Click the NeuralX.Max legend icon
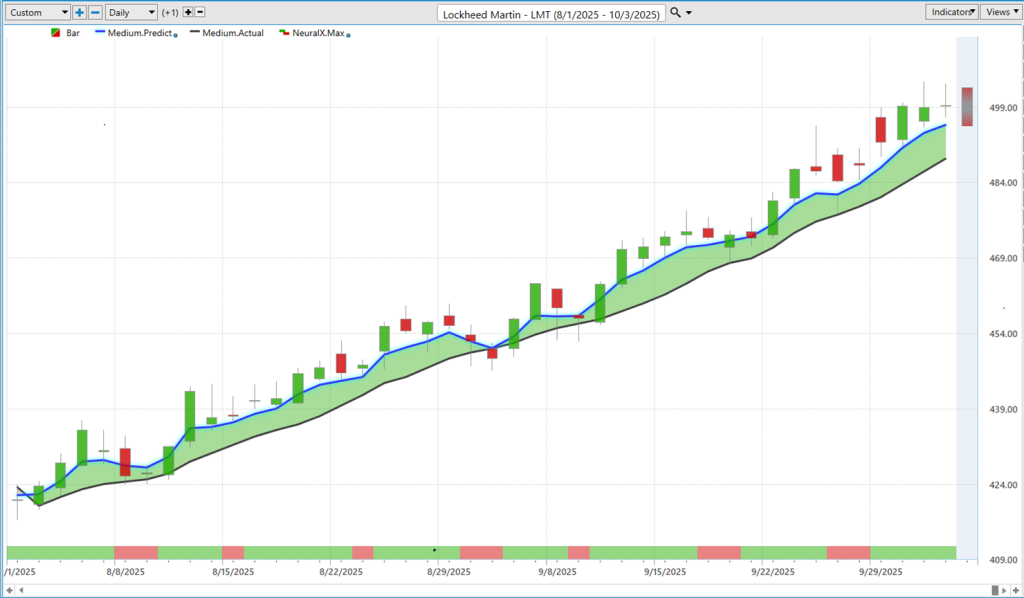Image resolution: width=1024 pixels, height=598 pixels. 285,33
